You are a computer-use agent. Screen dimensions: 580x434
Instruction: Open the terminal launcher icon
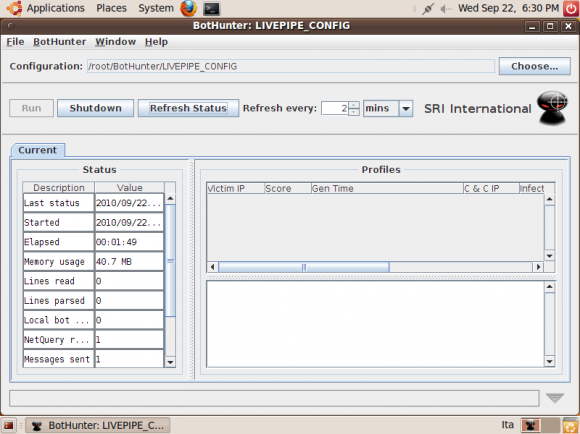tap(212, 9)
